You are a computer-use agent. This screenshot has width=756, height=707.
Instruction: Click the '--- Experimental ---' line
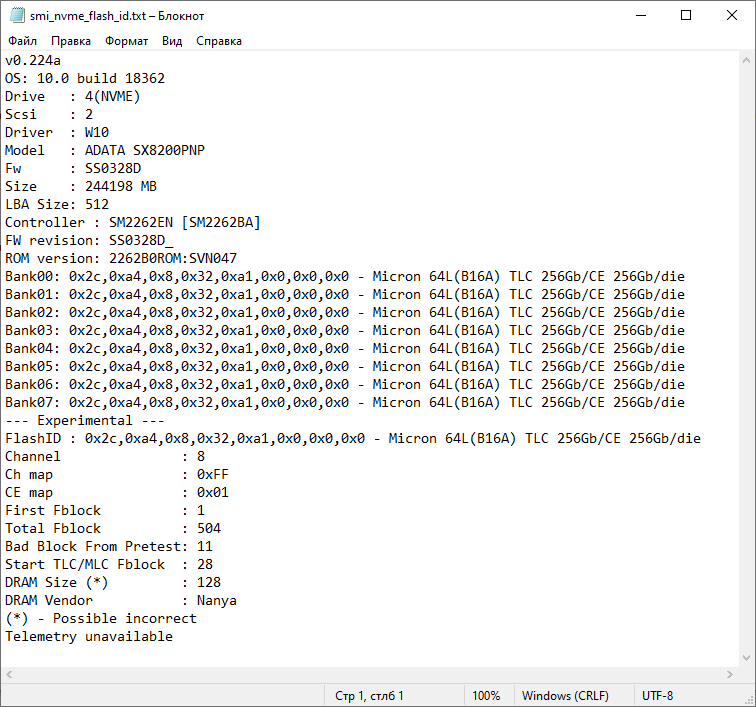[x=85, y=421]
